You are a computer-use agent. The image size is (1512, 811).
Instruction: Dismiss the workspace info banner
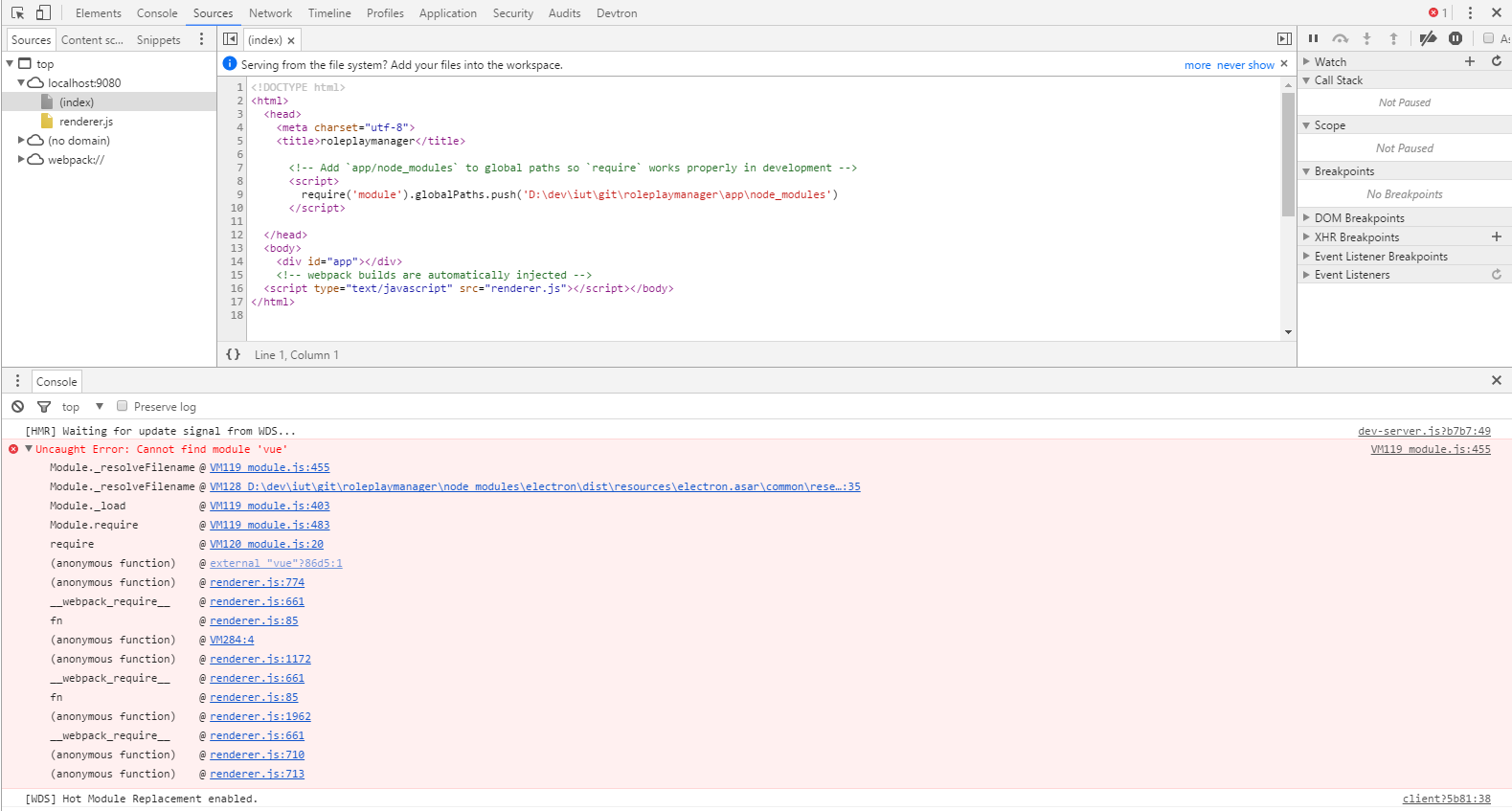[x=1284, y=64]
